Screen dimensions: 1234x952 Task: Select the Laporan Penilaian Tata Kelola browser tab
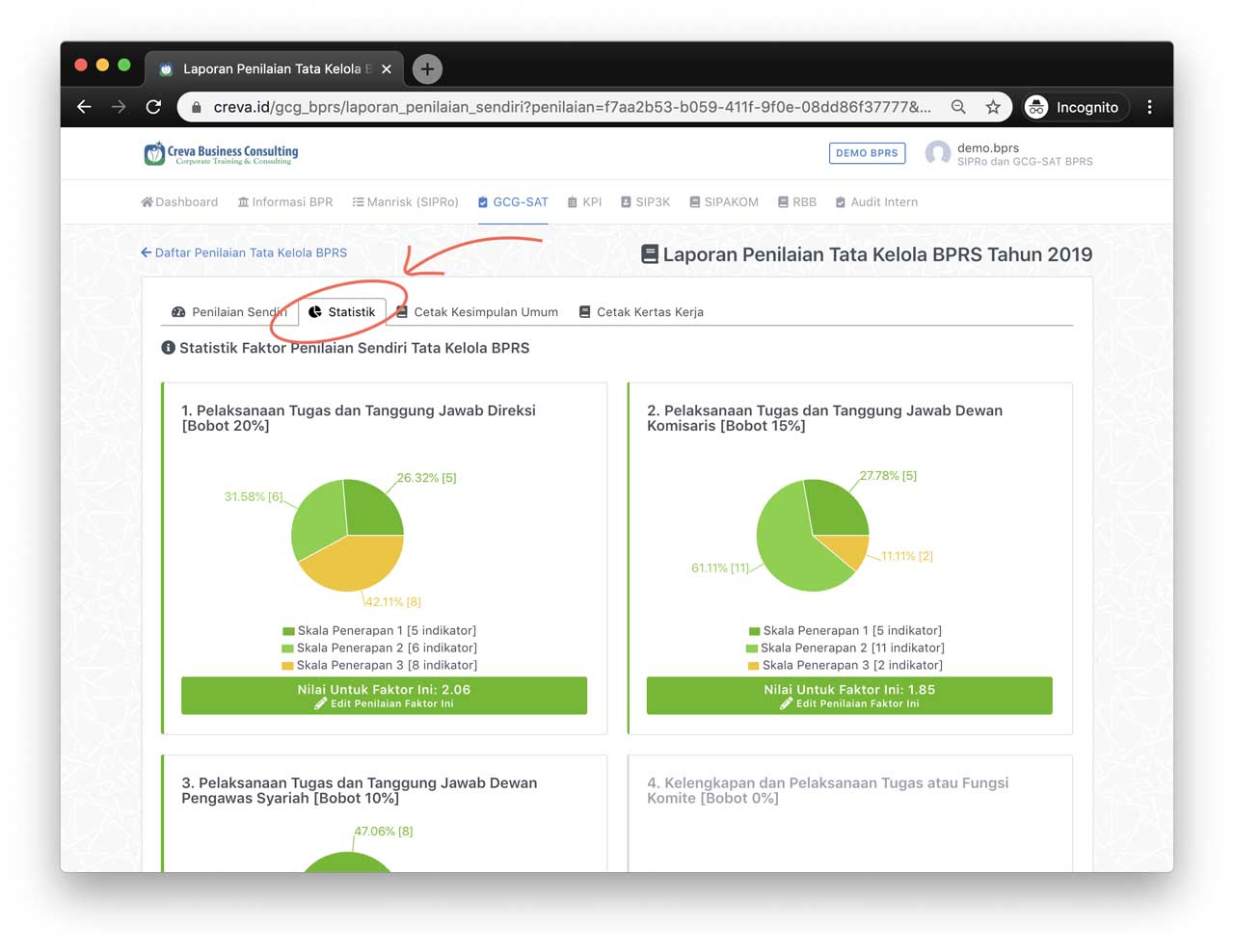pyautogui.click(x=273, y=69)
